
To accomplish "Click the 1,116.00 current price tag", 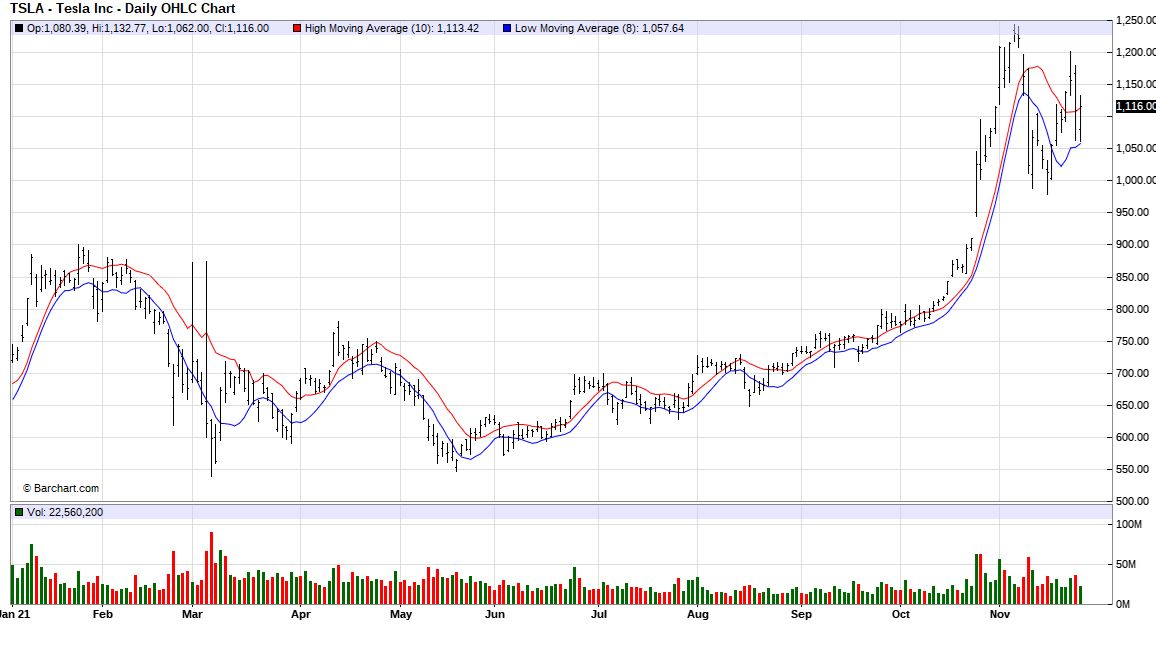I will (x=1136, y=106).
